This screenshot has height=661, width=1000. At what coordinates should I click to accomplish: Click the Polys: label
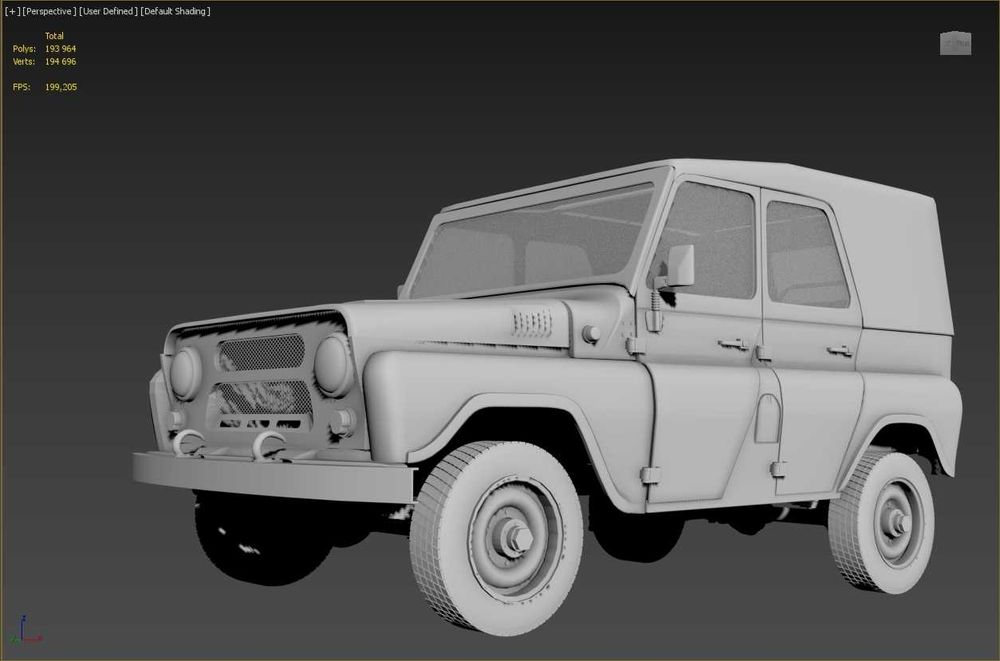point(24,48)
